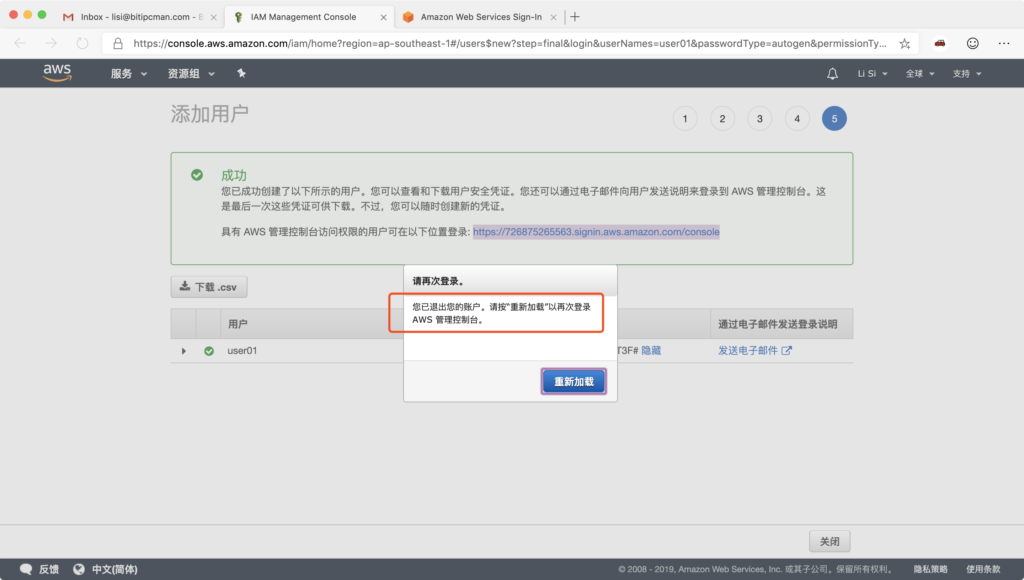
Task: Click the AWS logo in the navigation bar
Action: 57,73
